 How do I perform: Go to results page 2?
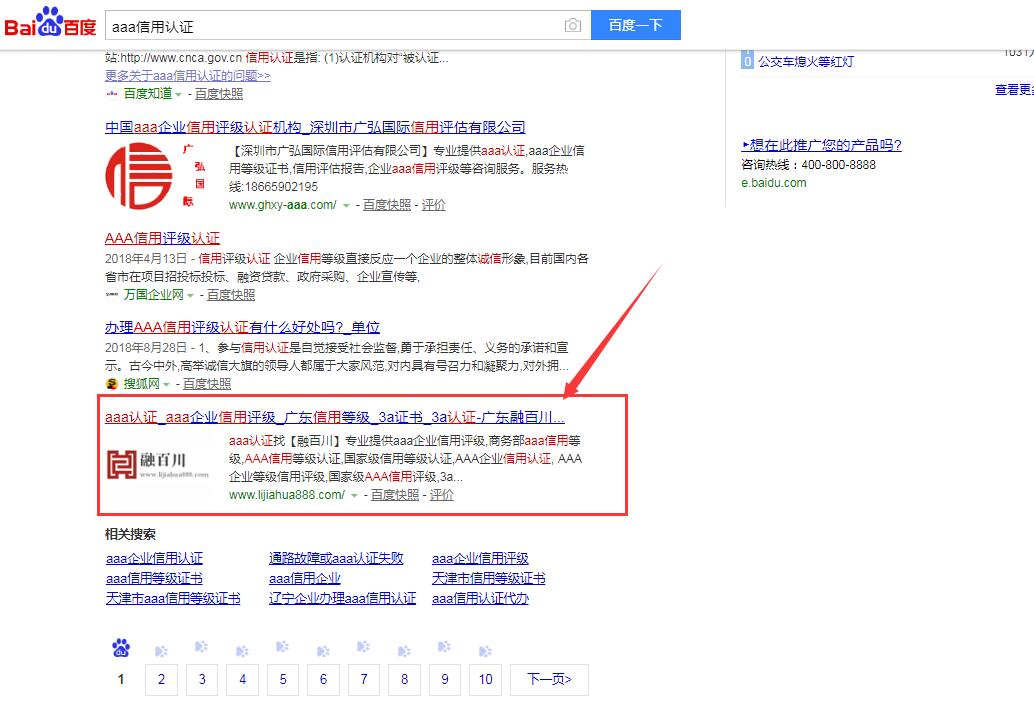click(161, 680)
